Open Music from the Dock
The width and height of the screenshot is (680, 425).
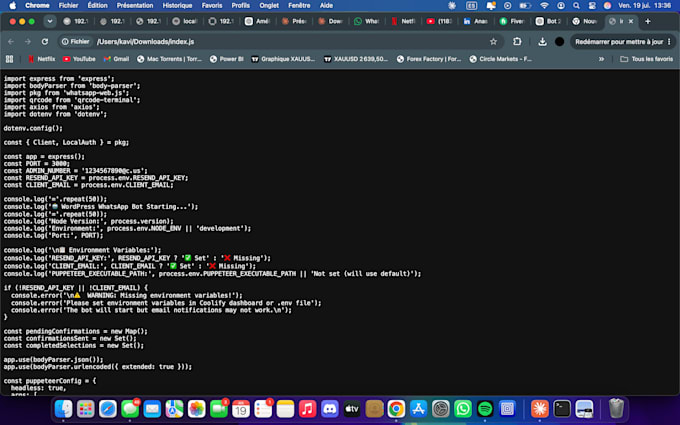(x=307, y=409)
